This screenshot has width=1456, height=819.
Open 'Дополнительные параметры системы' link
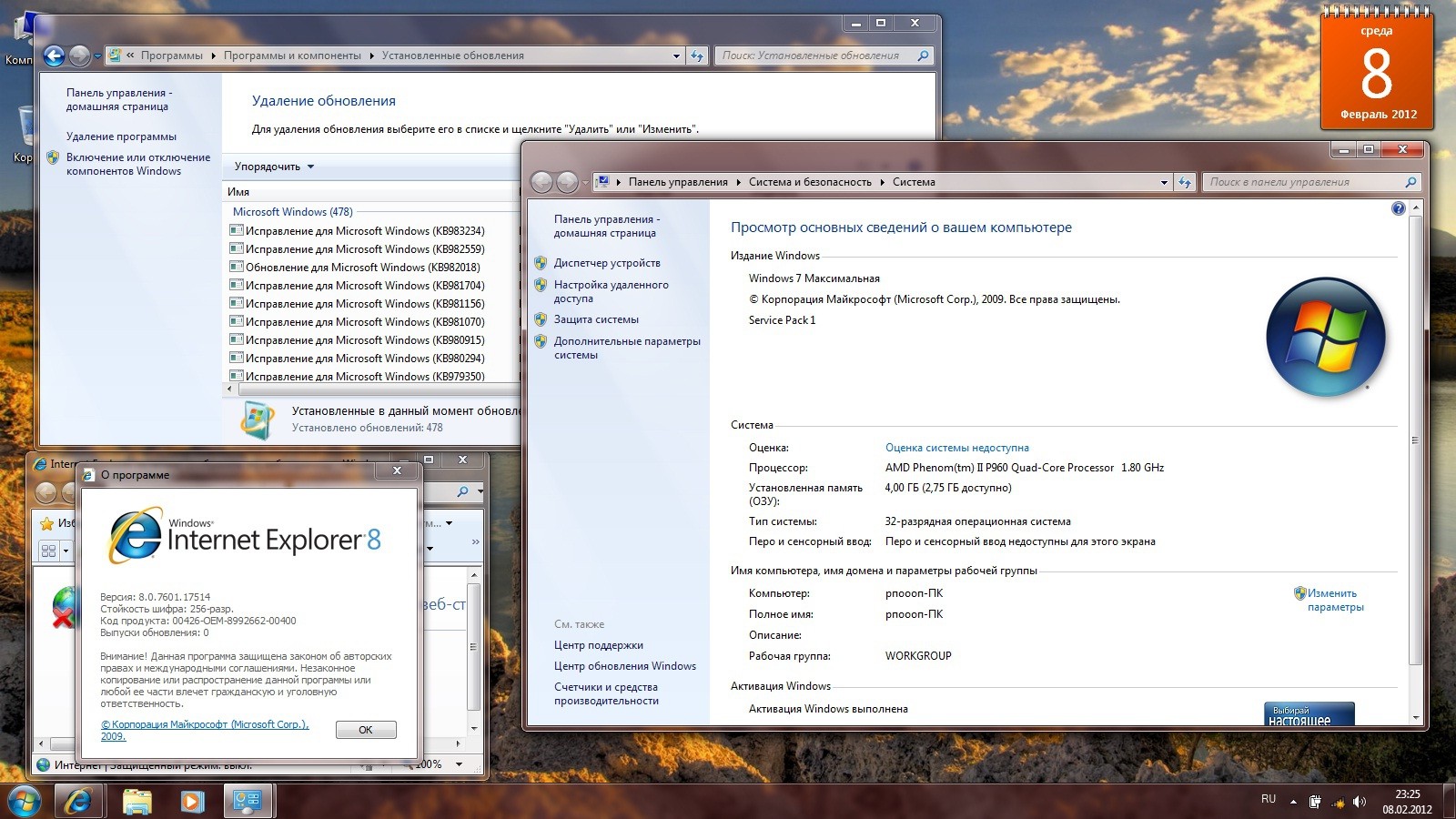[627, 348]
